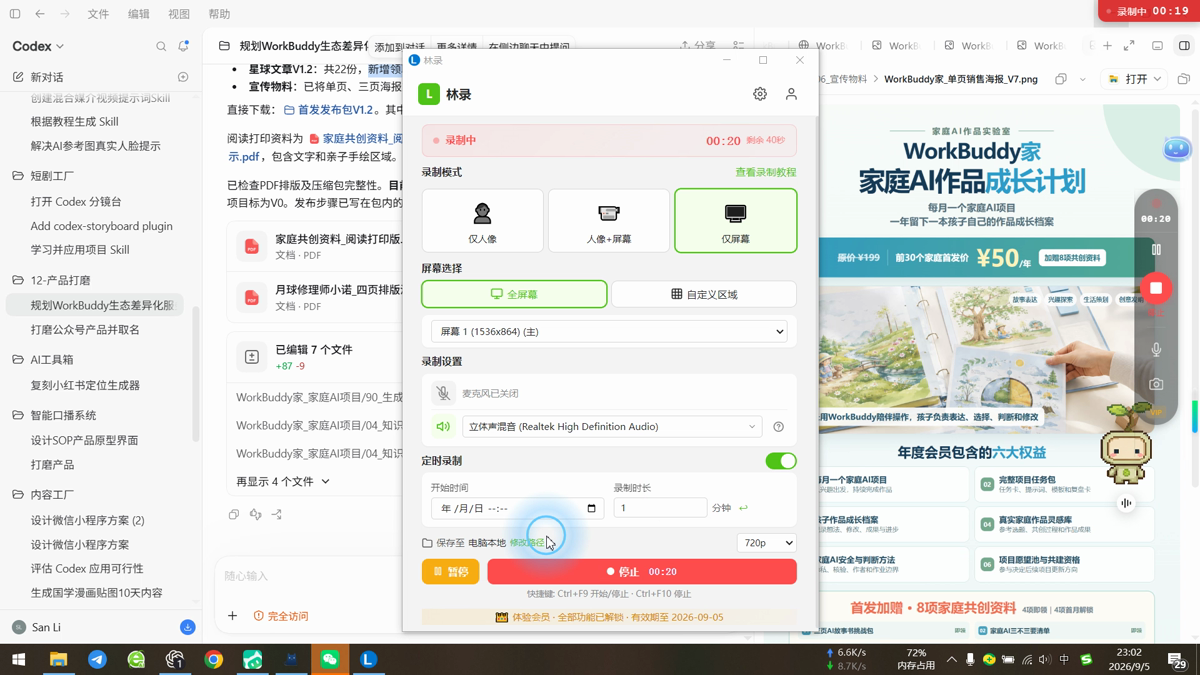
Task: Click the Codex sidebar search icon
Action: click(161, 46)
